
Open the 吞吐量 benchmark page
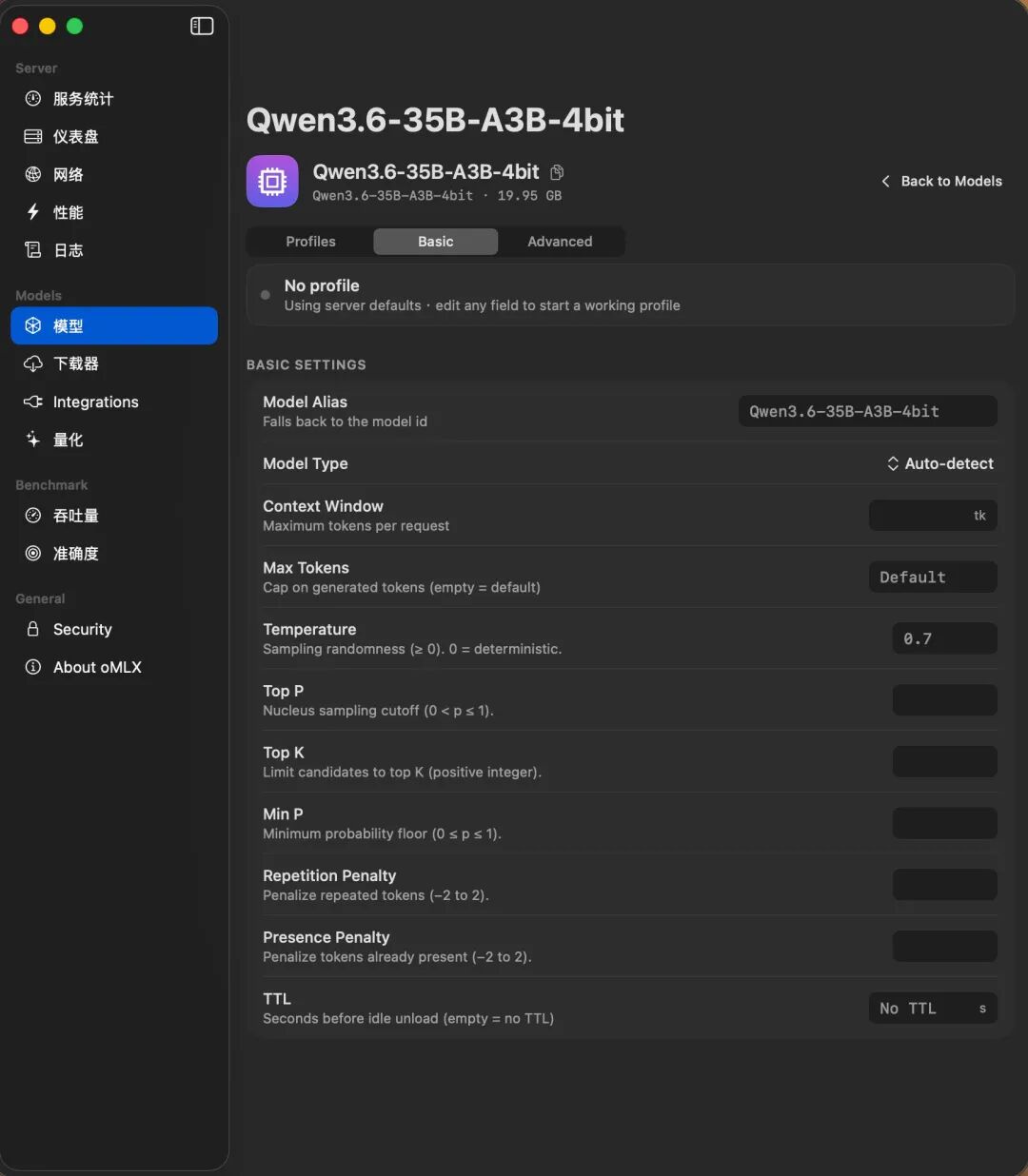[x=114, y=516]
